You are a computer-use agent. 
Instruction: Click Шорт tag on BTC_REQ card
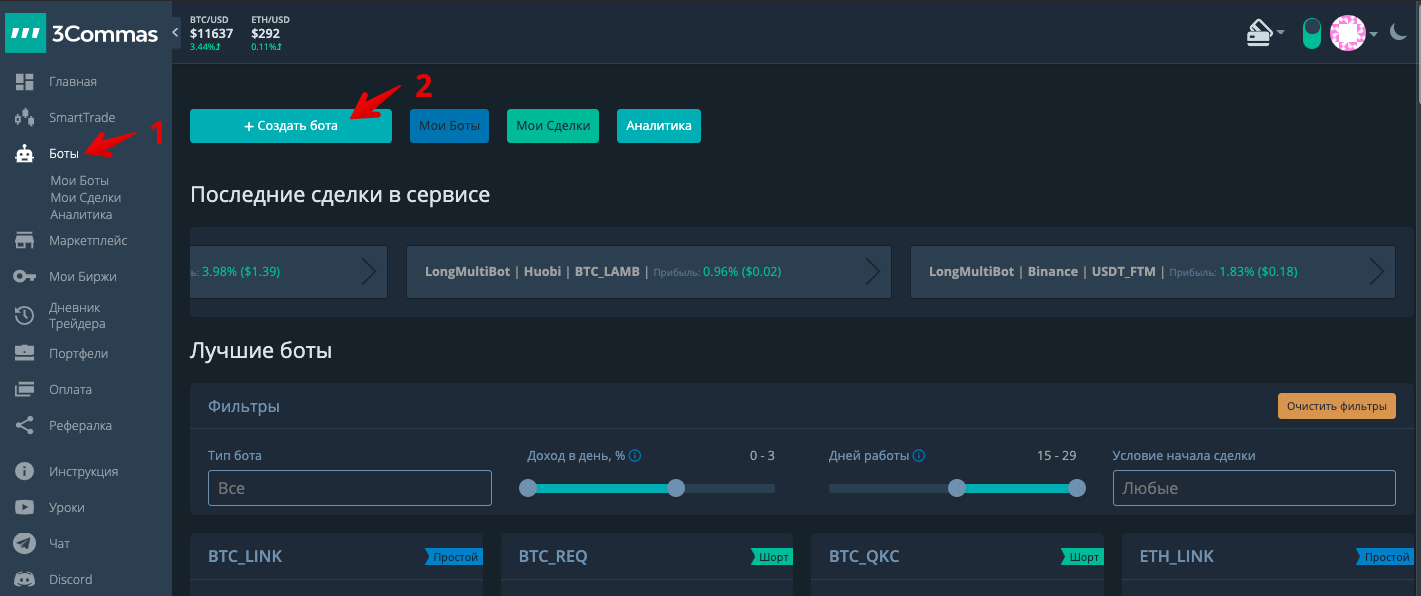click(x=772, y=557)
